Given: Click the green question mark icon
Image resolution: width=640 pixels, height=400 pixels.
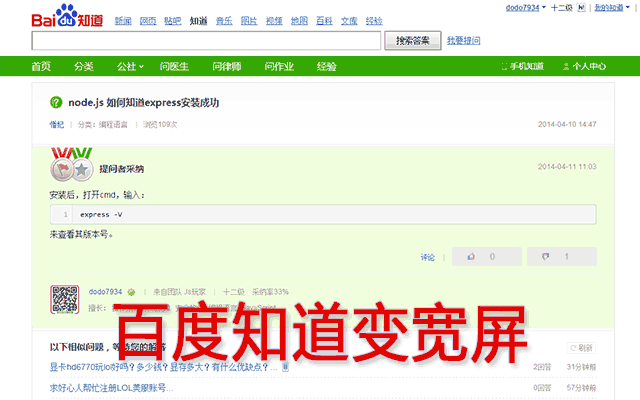Looking at the screenshot, I should point(56,102).
